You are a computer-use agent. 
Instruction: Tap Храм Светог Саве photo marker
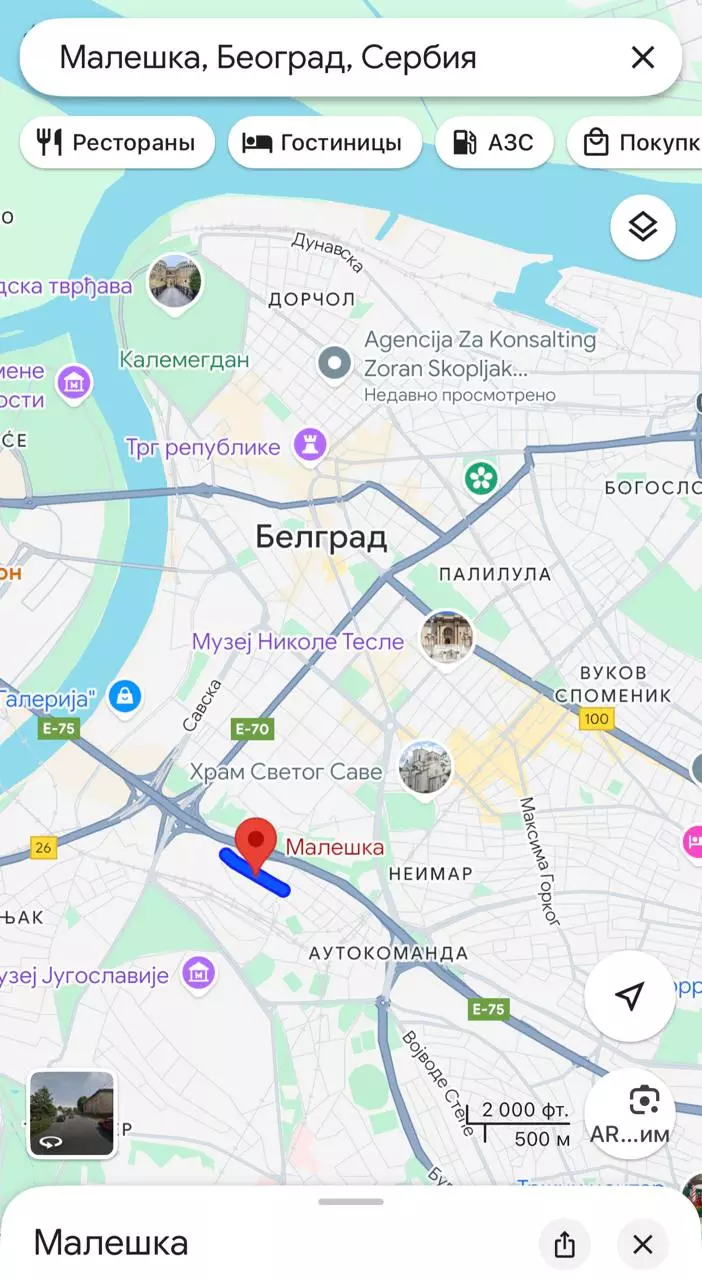(x=425, y=770)
